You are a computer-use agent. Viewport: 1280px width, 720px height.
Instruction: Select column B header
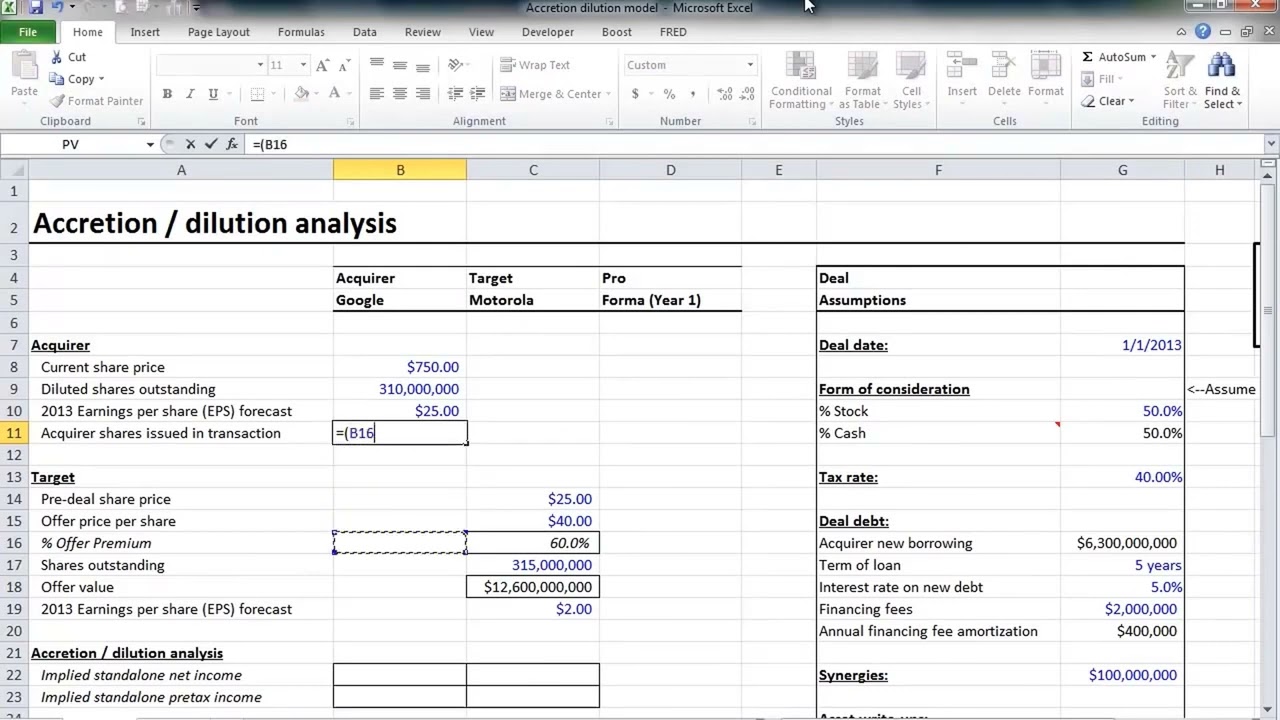[400, 171]
